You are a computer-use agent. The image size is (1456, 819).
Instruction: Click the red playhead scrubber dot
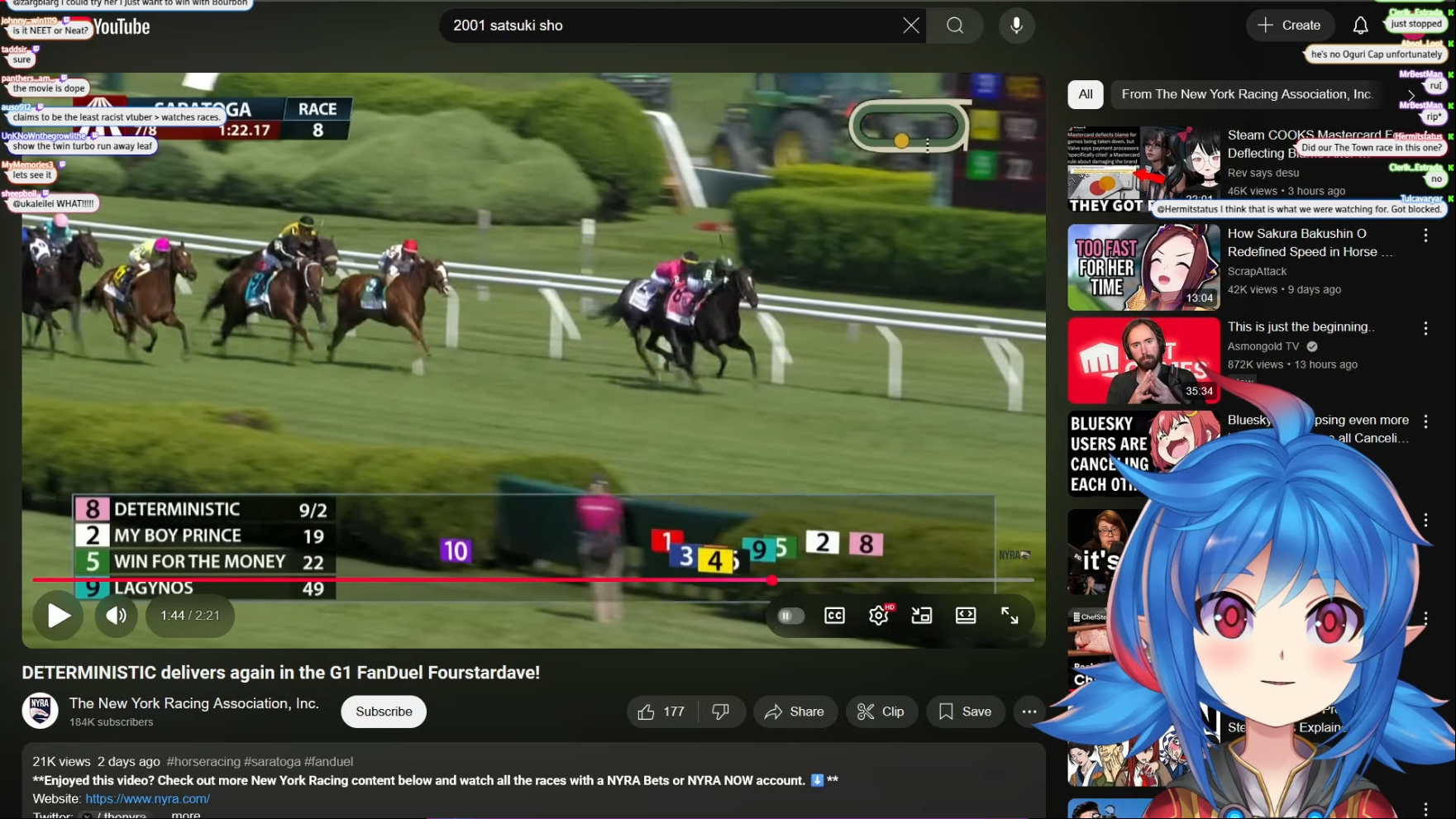(771, 580)
